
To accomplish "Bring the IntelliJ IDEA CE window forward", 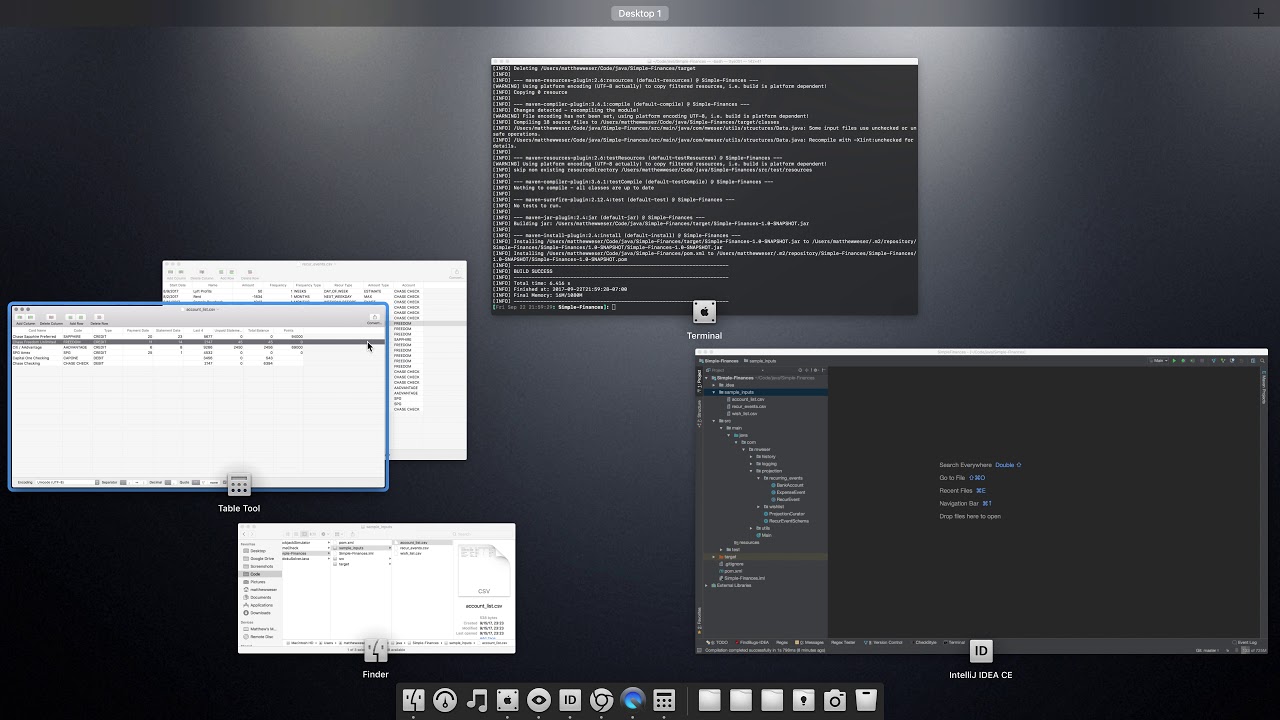I will [x=981, y=500].
